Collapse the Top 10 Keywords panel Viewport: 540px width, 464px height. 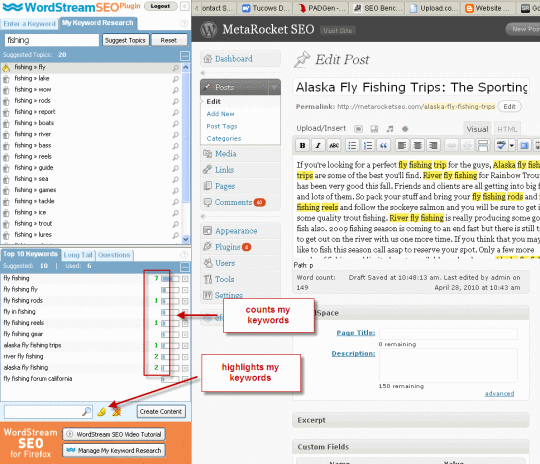185,267
